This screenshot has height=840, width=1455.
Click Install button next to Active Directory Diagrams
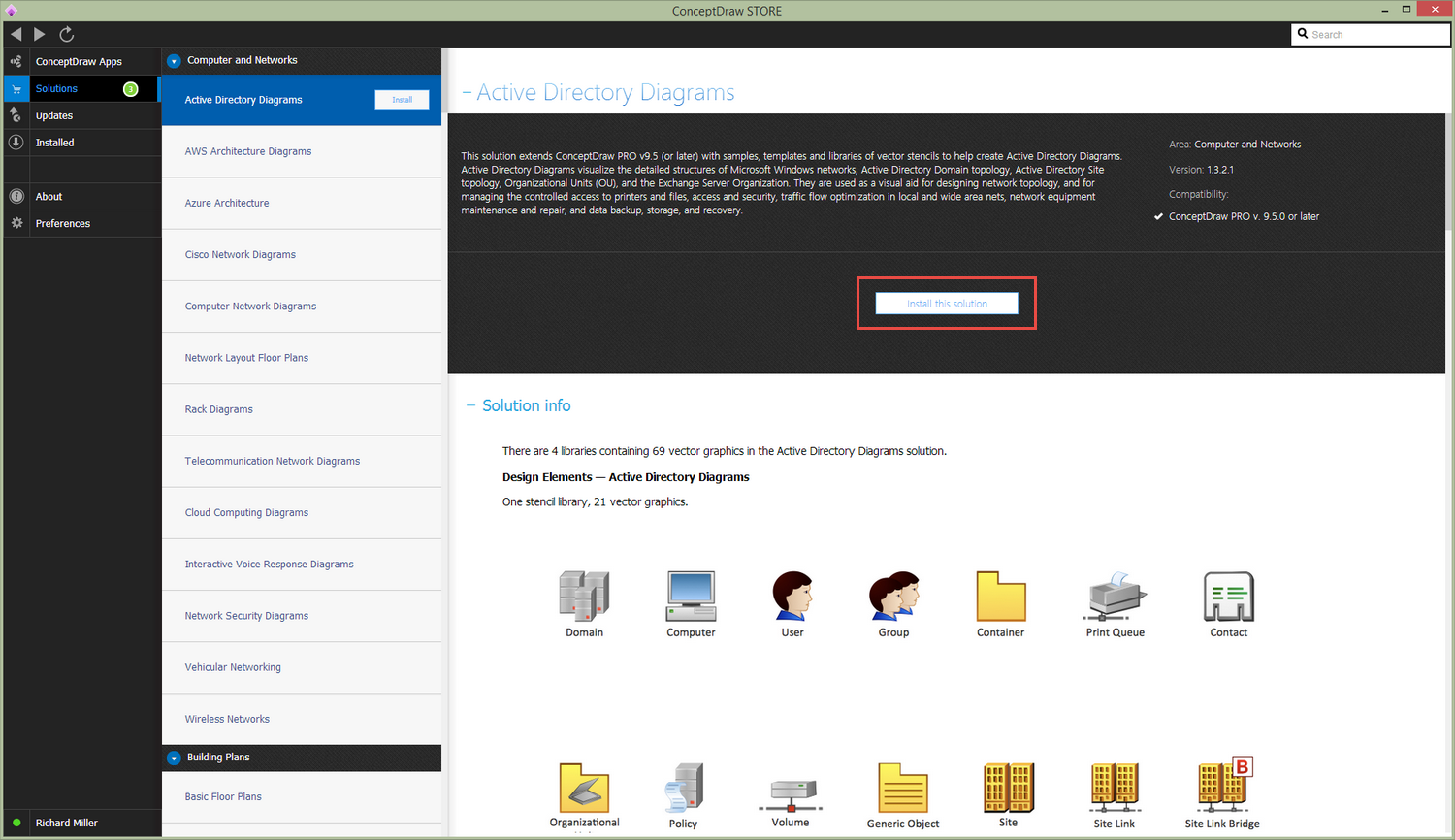click(402, 100)
